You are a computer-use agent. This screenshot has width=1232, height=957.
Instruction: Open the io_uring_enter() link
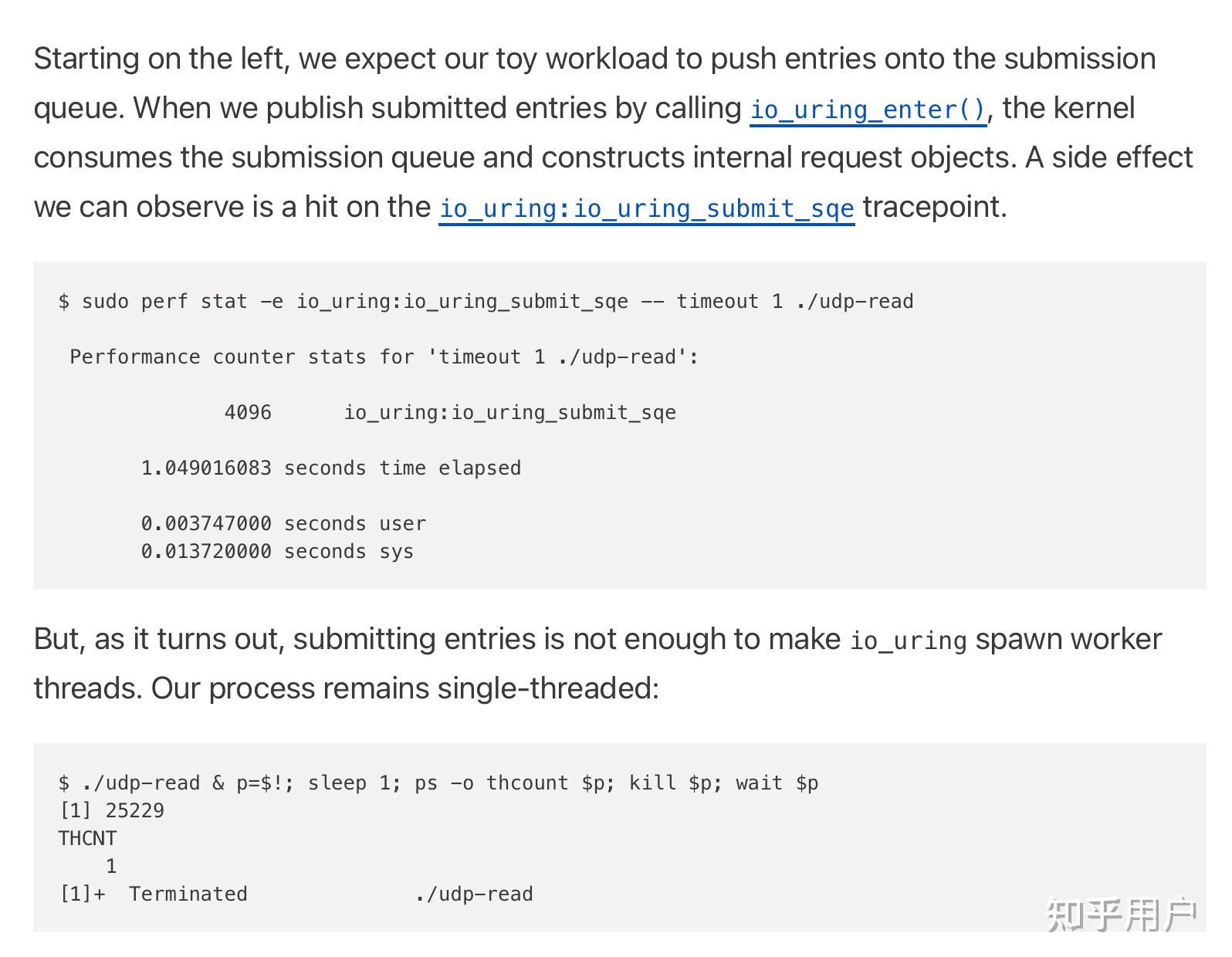pos(868,110)
